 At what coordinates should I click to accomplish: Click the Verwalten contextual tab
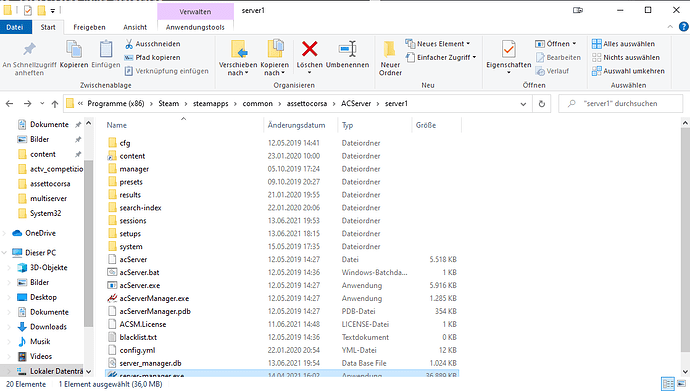(x=195, y=11)
